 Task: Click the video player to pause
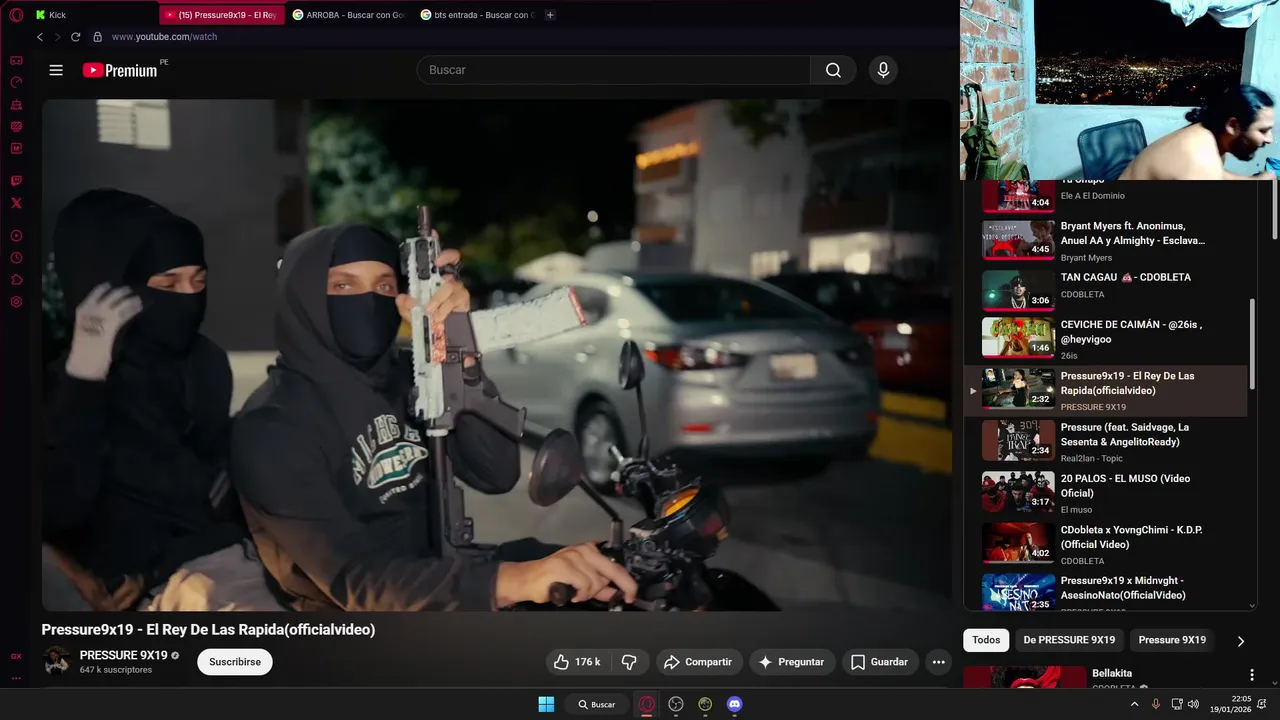click(x=496, y=355)
